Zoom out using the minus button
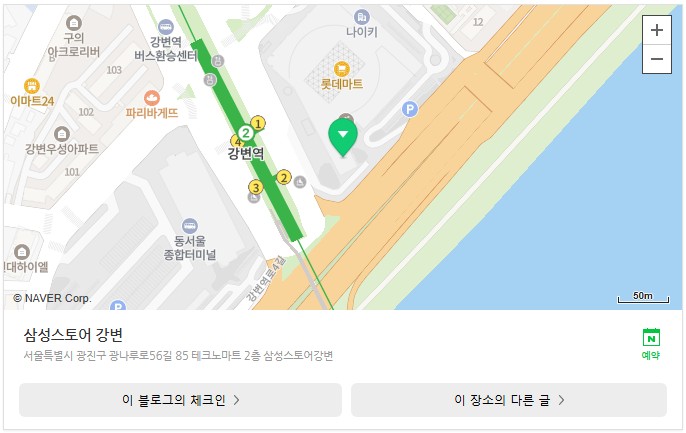686x433 pixels. tap(656, 59)
